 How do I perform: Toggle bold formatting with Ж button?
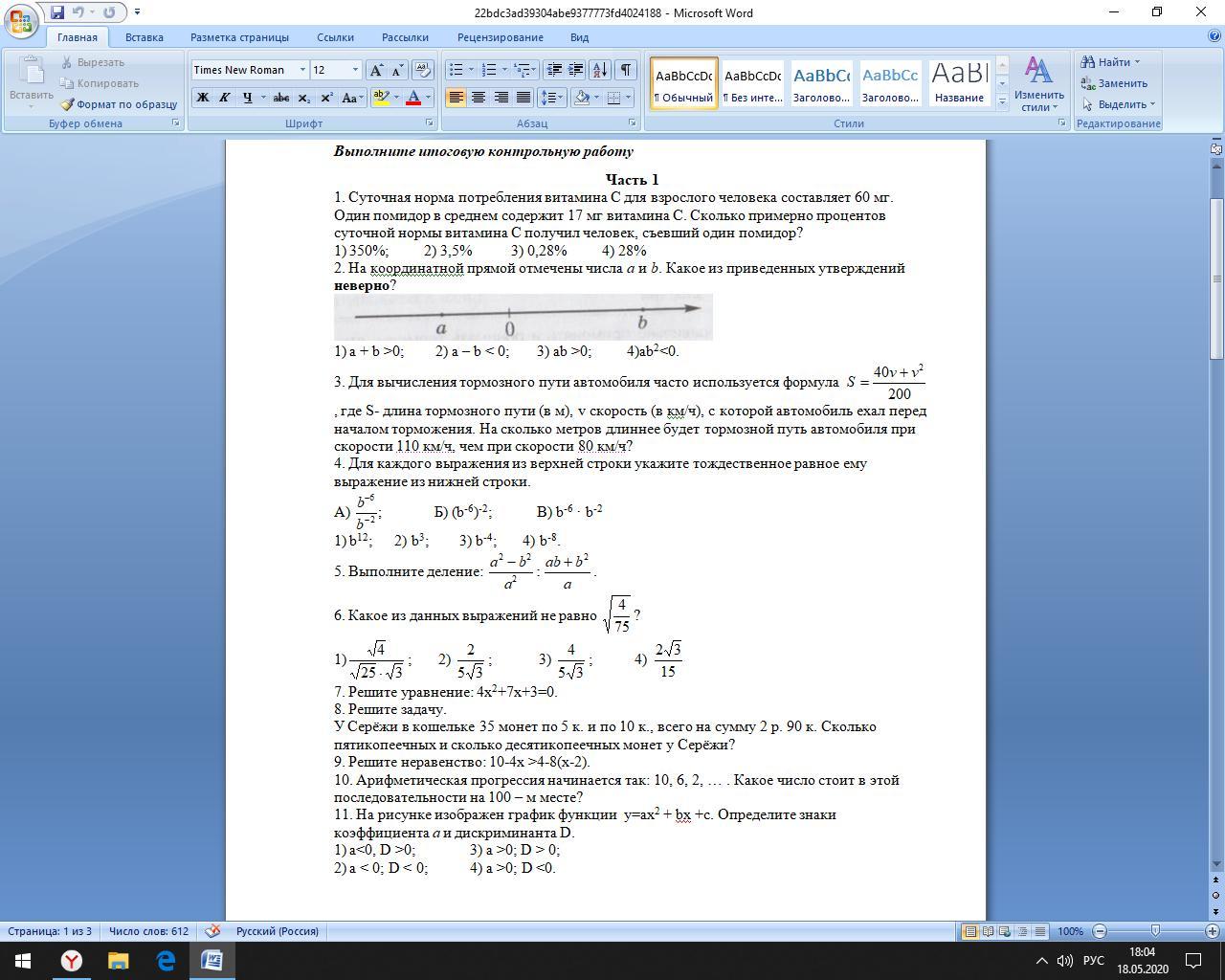(202, 98)
